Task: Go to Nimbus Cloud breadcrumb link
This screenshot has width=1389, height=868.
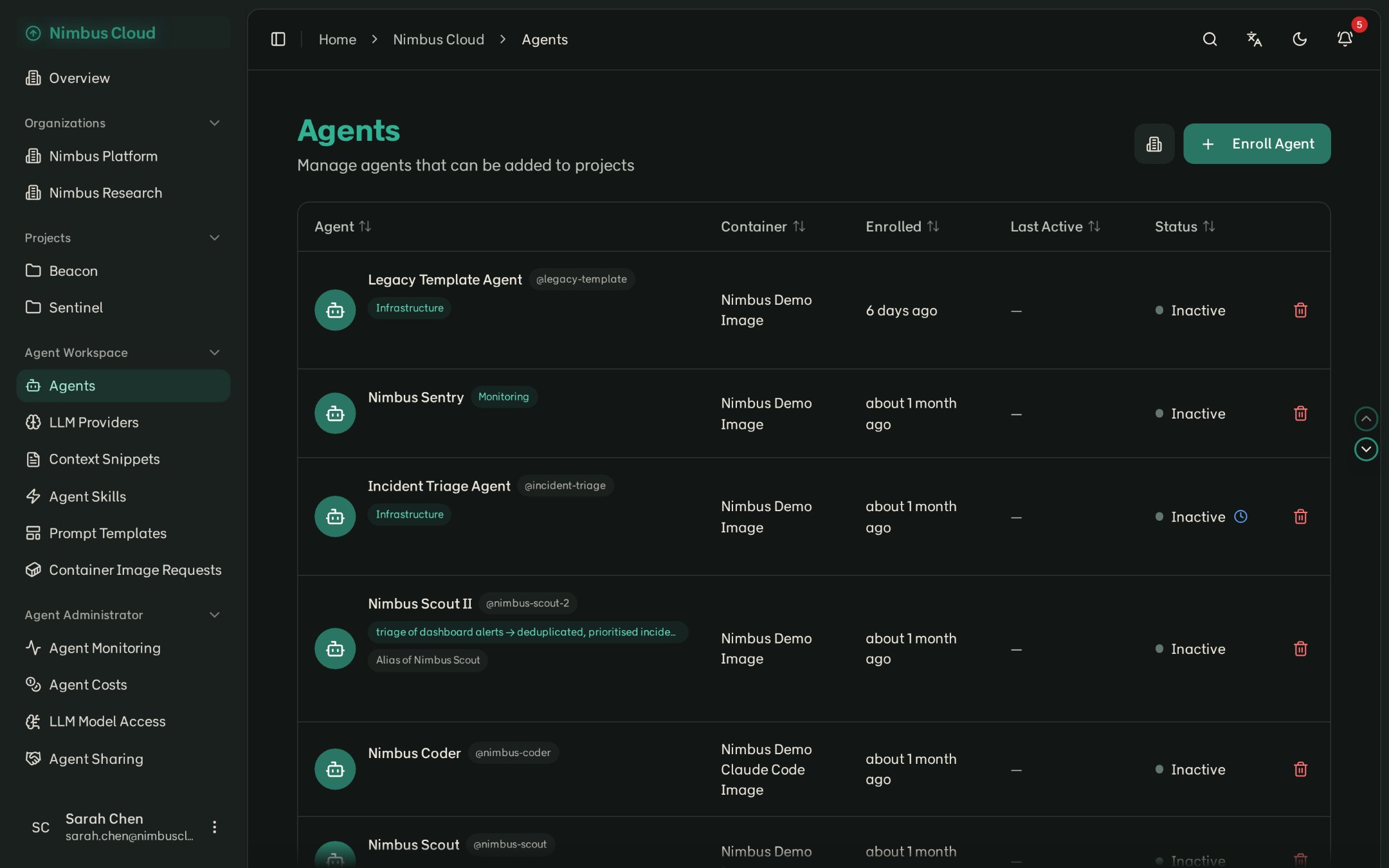Action: click(439, 39)
